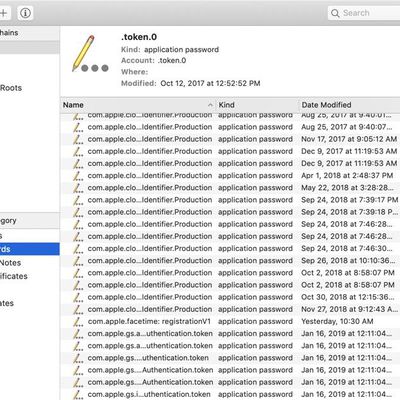This screenshot has width=400, height=400.
Task: Click 'Sep 24, 2018 at 7:39:17 PM' cell
Action: tap(350, 200)
